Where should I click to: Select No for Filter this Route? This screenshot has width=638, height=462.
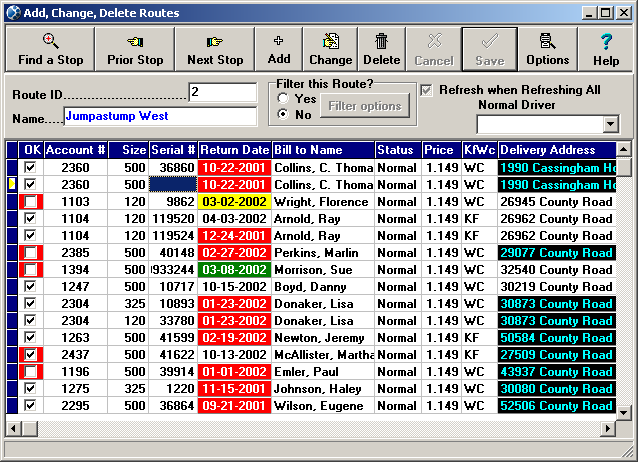tap(283, 115)
